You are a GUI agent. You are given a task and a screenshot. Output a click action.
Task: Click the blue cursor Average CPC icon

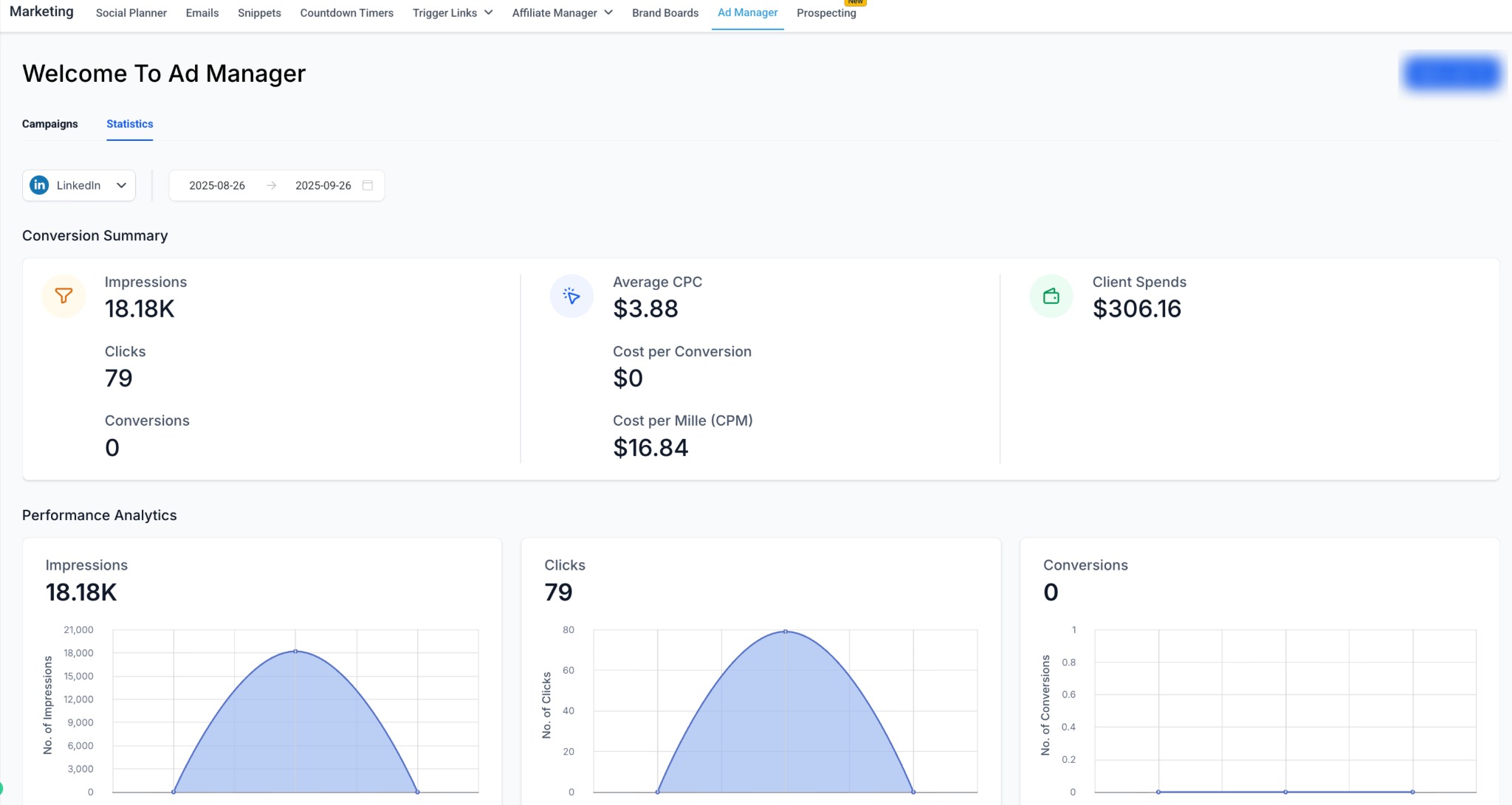pos(571,296)
